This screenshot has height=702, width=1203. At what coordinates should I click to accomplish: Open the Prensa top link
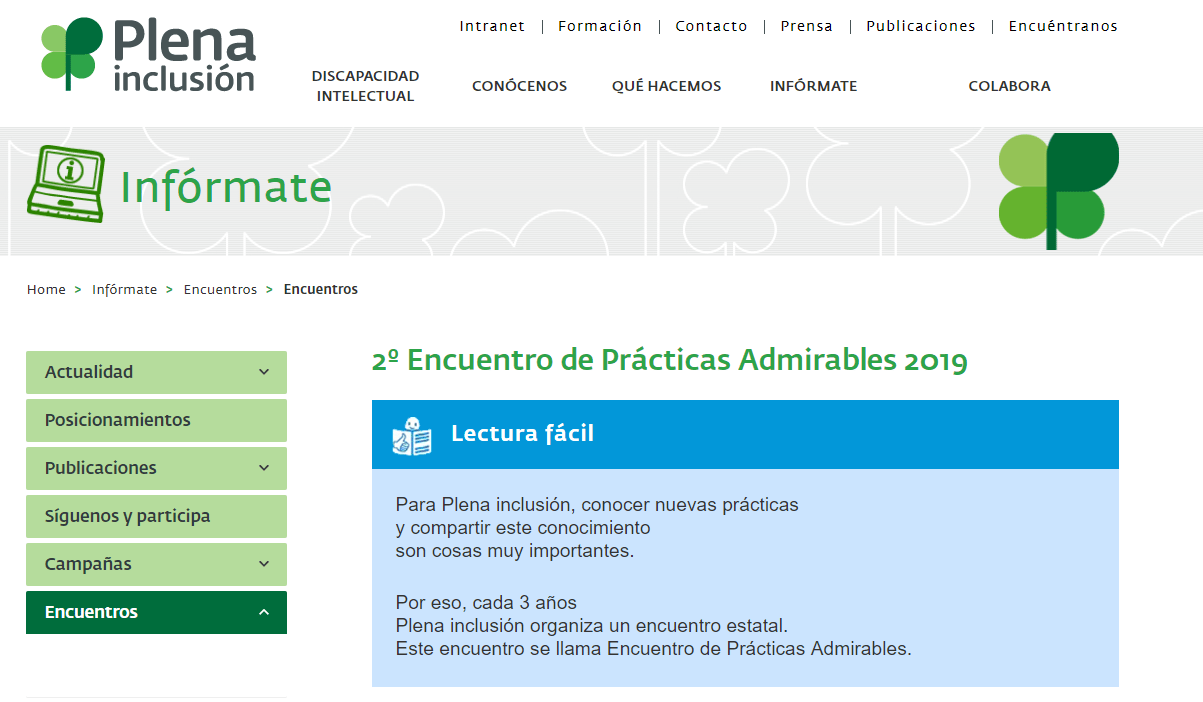click(x=806, y=27)
